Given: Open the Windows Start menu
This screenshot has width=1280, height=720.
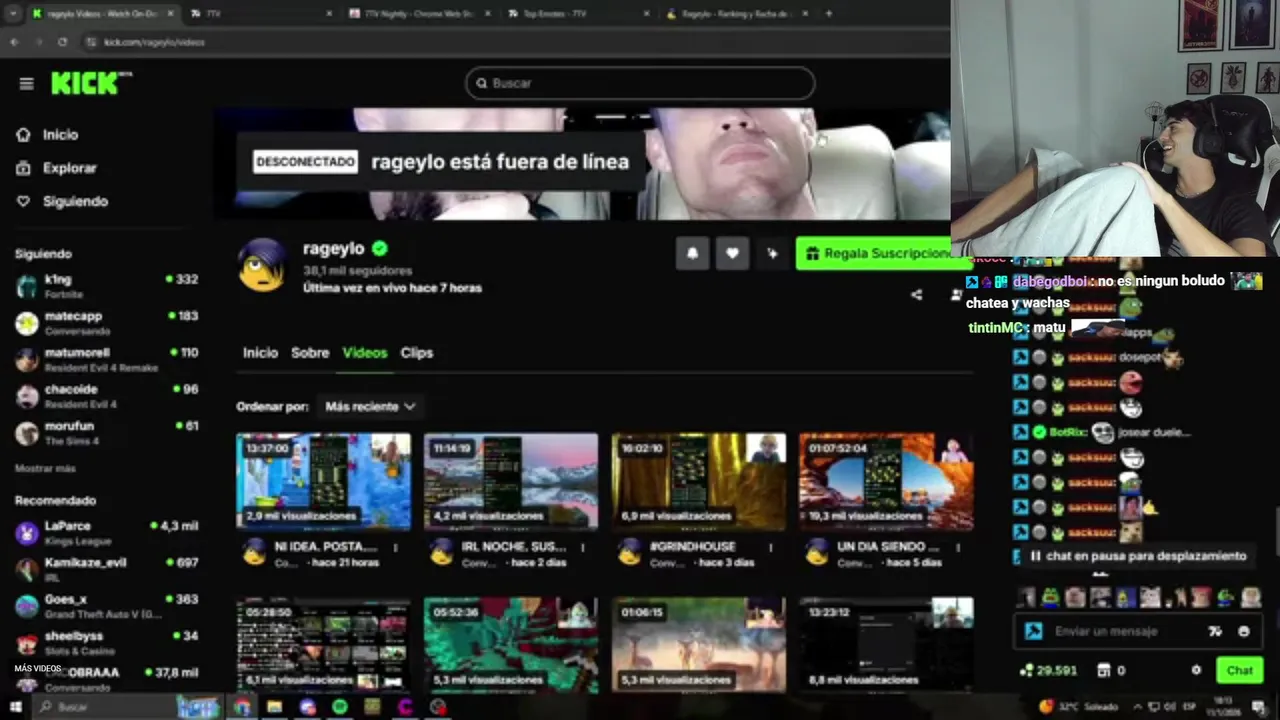Looking at the screenshot, I should pyautogui.click(x=16, y=707).
